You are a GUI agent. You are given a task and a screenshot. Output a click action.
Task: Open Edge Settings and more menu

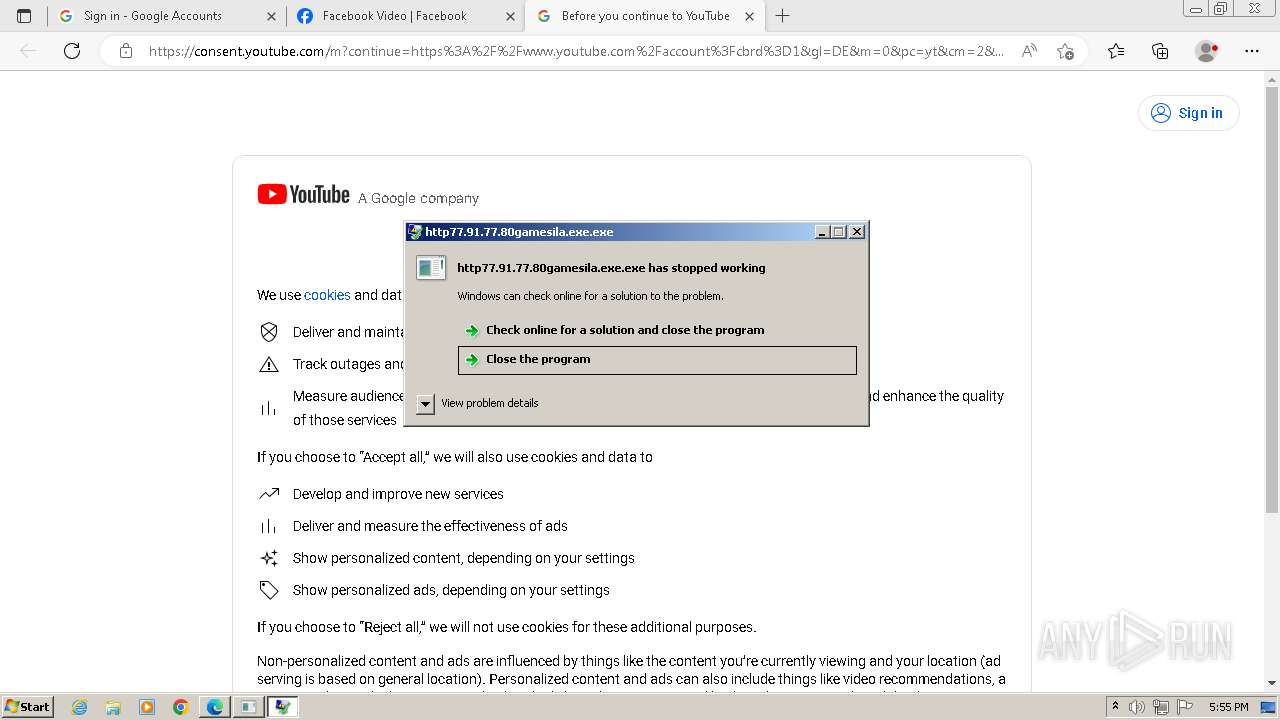(x=1251, y=51)
